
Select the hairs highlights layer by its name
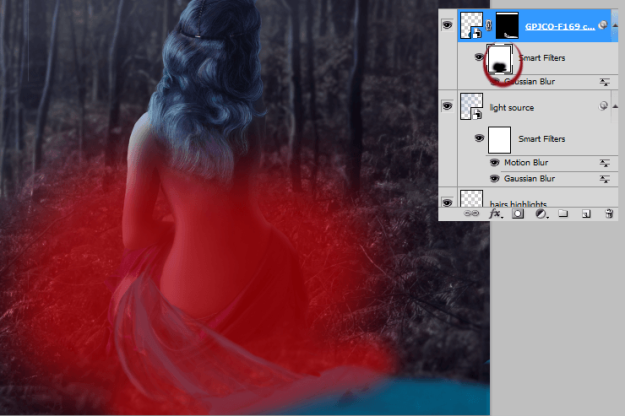pos(518,204)
